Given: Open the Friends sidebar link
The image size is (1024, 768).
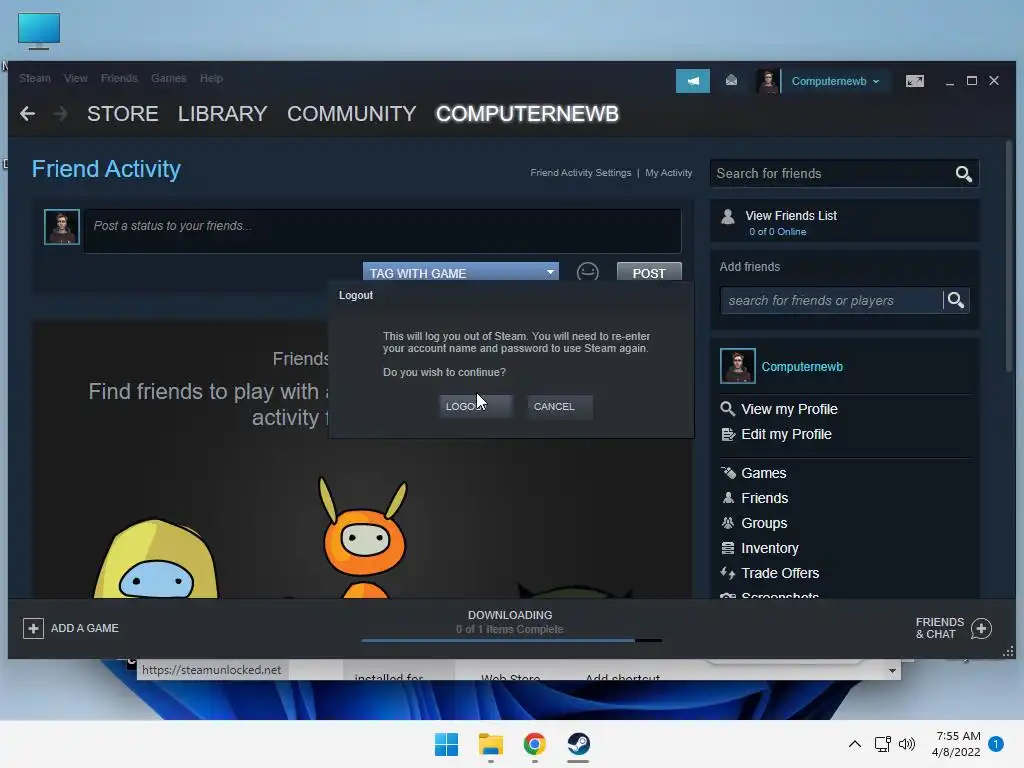Looking at the screenshot, I should (765, 498).
